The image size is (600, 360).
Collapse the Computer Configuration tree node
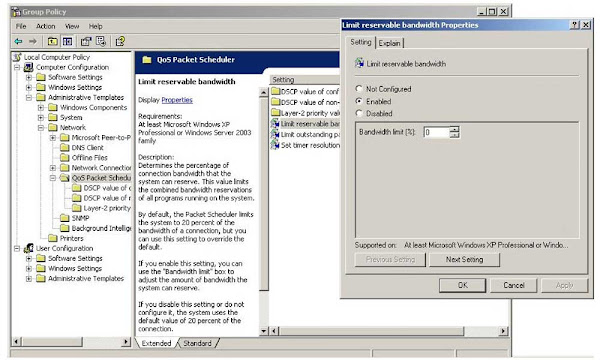(17, 67)
